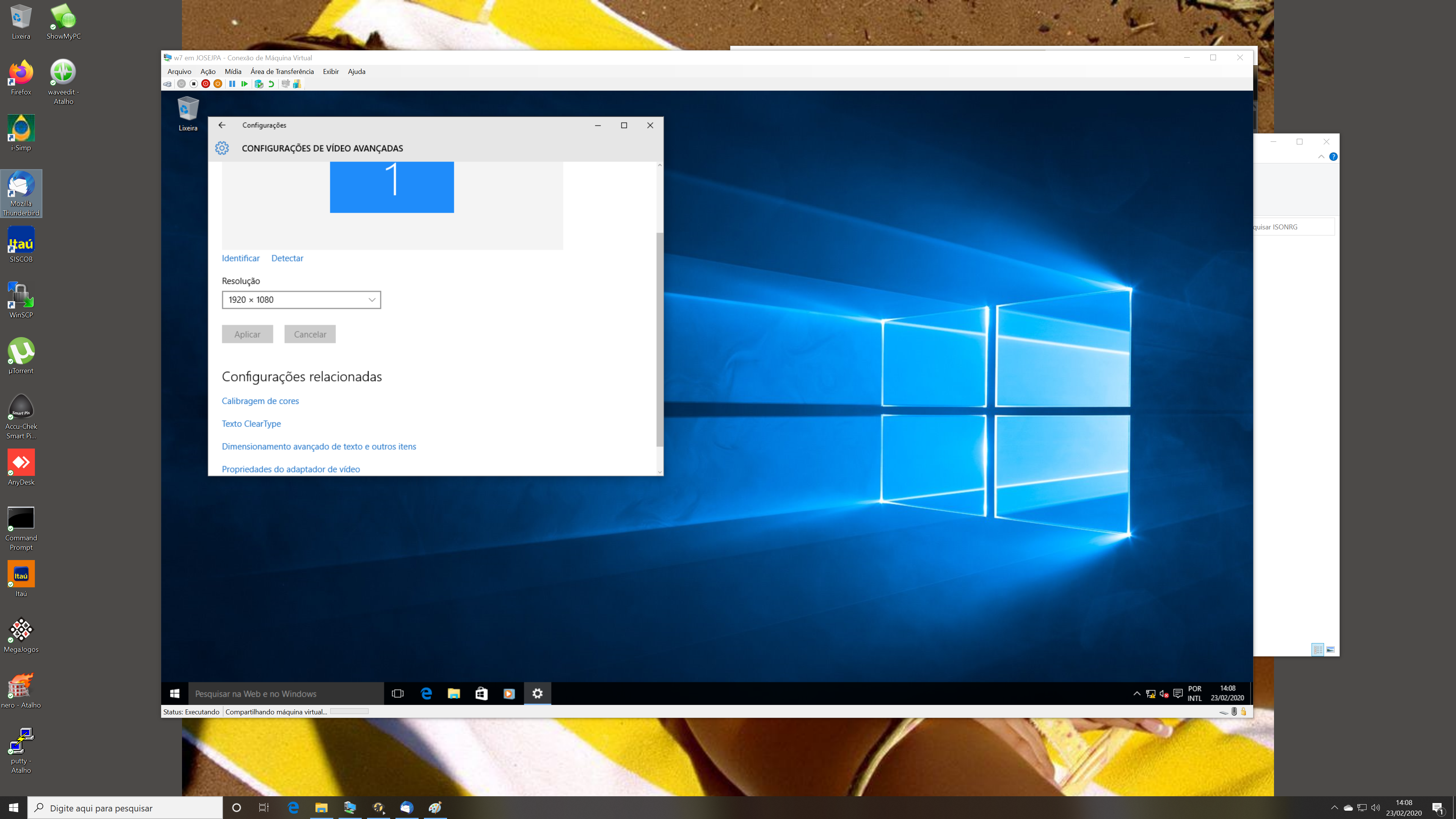1456x819 pixels.
Task: Pause the virtual machine
Action: [232, 84]
